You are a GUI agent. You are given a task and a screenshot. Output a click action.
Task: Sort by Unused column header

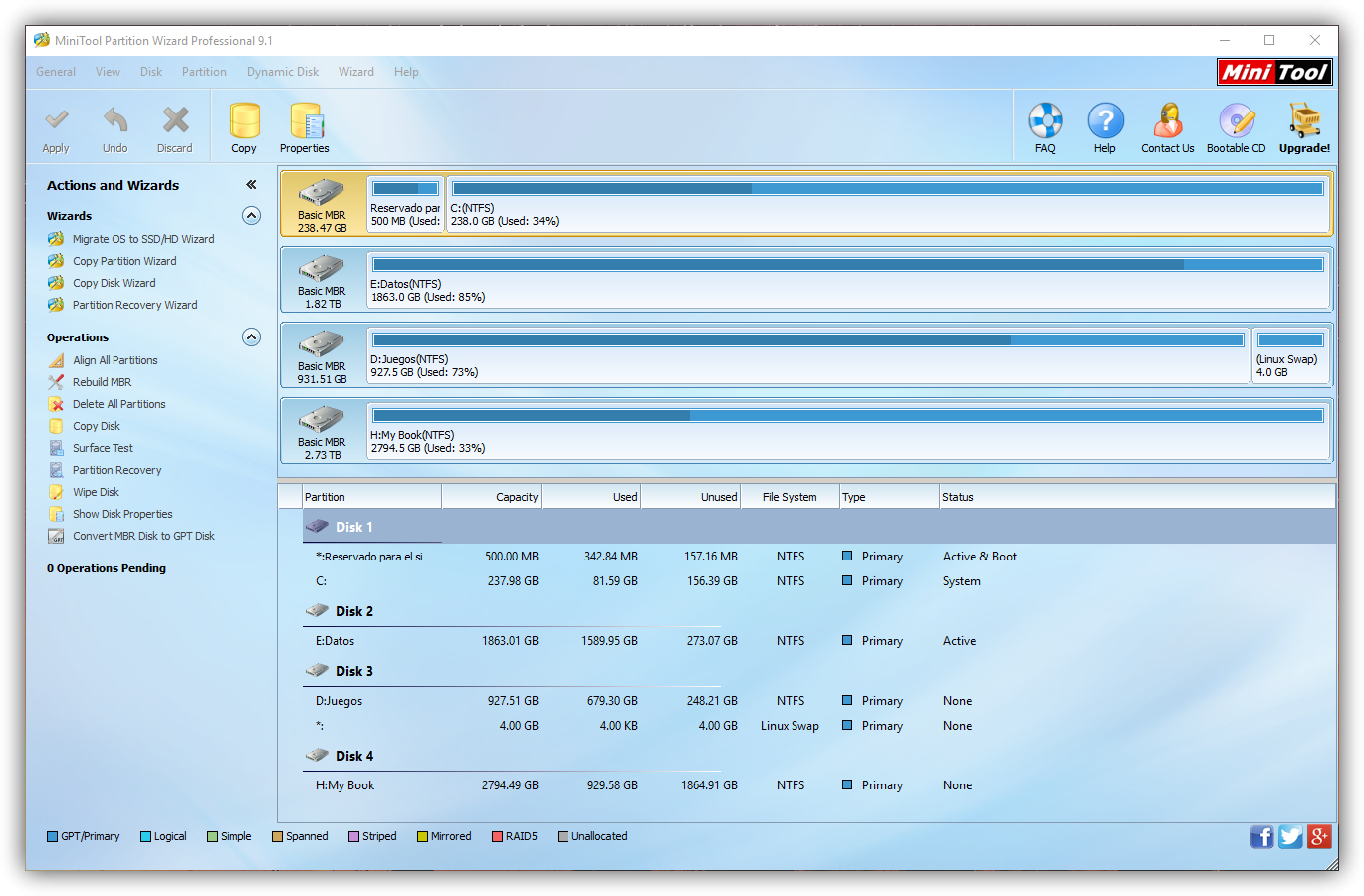pyautogui.click(x=691, y=497)
